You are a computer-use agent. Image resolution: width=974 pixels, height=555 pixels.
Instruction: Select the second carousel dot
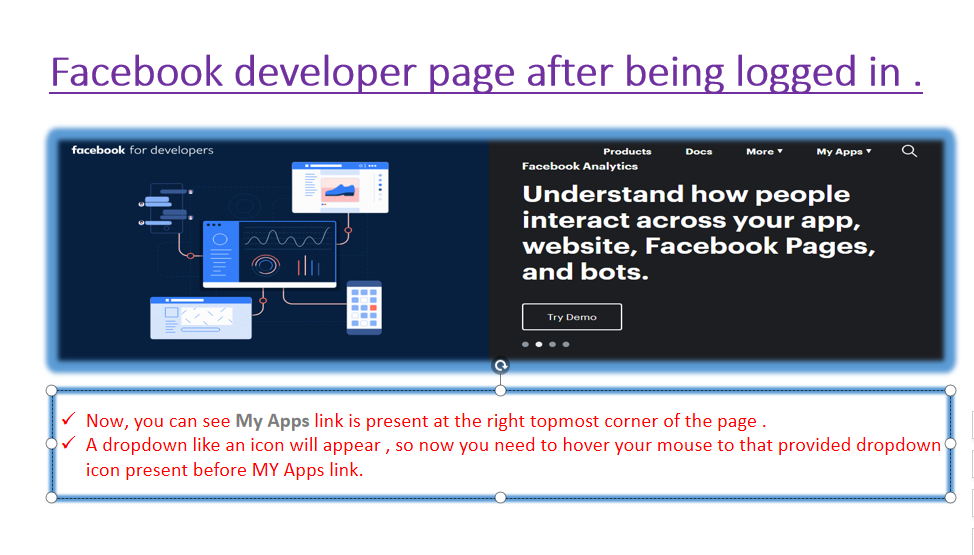(x=539, y=344)
